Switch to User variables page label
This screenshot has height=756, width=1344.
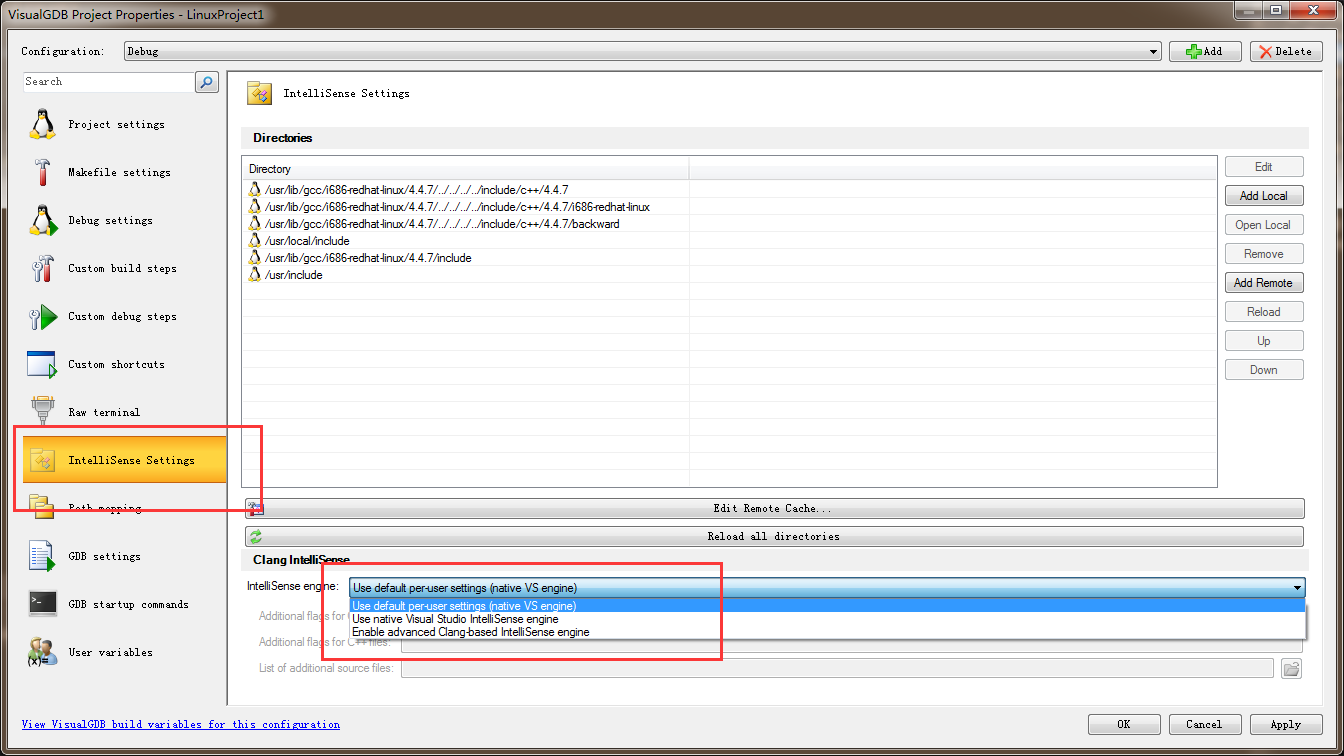pyautogui.click(x=110, y=652)
